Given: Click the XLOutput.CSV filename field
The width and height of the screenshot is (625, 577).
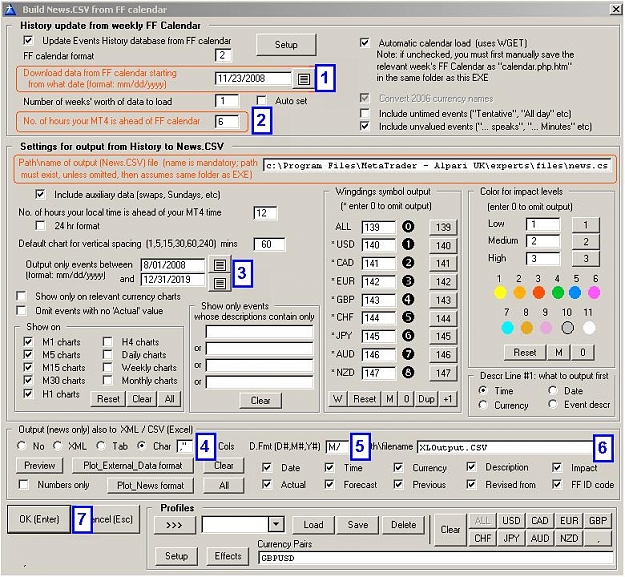Looking at the screenshot, I should [x=505, y=447].
